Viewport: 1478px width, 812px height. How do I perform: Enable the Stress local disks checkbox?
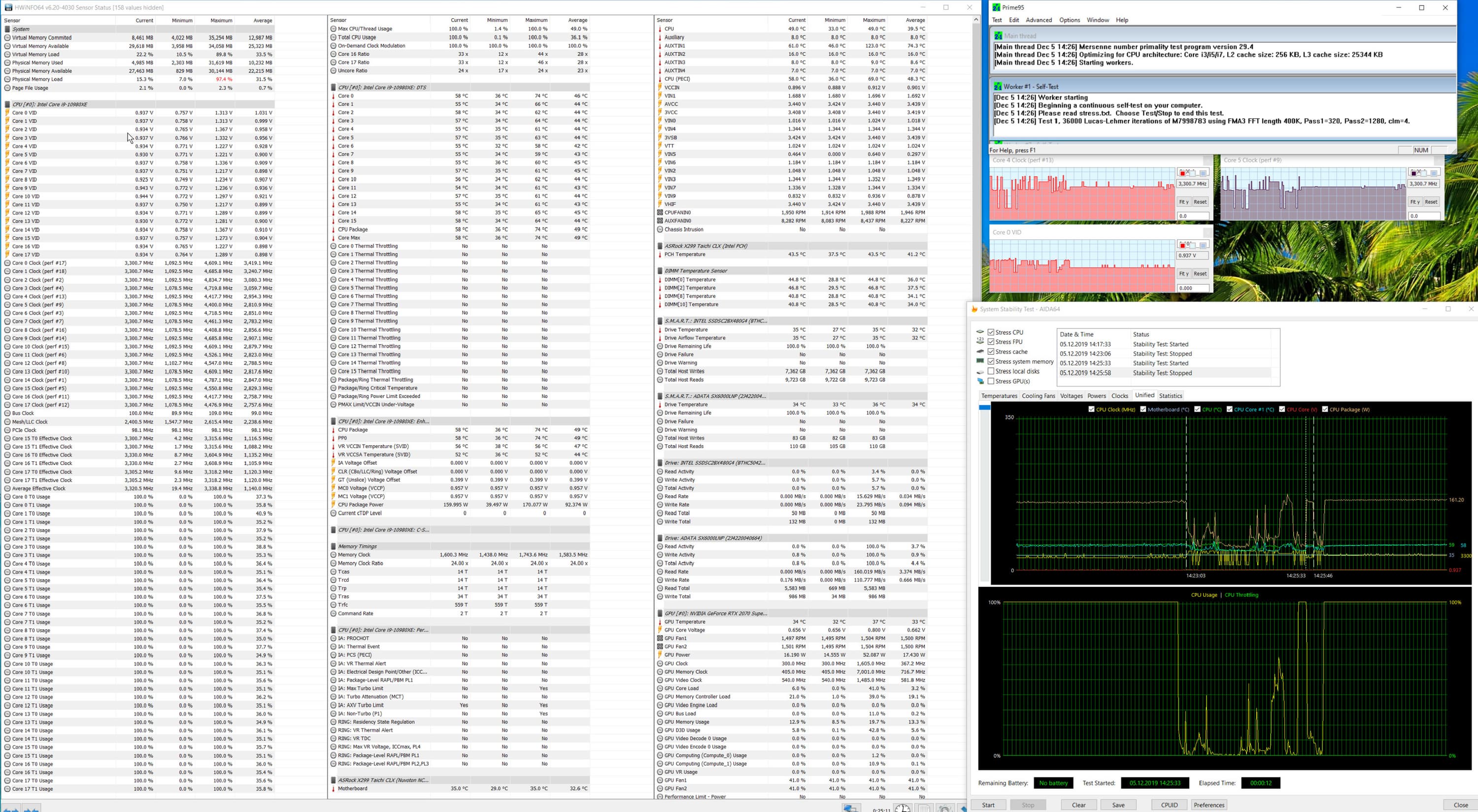pos(991,371)
